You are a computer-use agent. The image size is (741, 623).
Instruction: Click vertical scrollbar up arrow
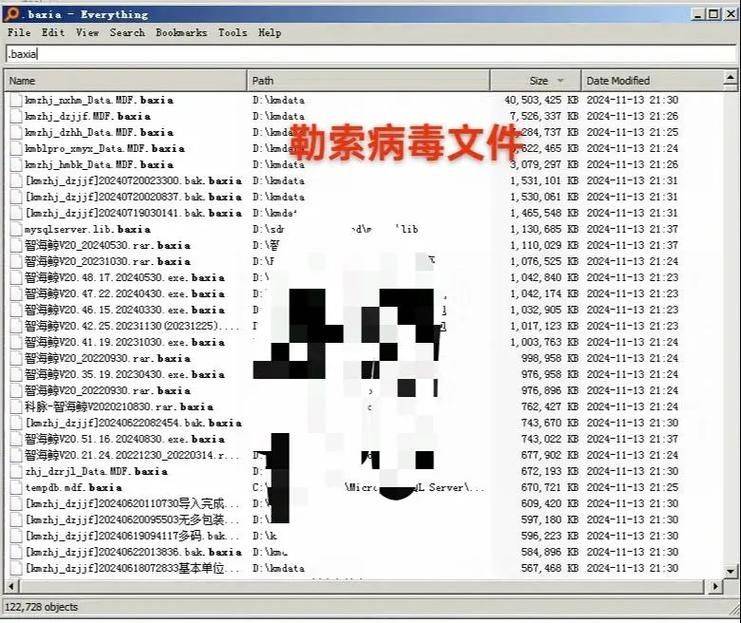click(730, 78)
